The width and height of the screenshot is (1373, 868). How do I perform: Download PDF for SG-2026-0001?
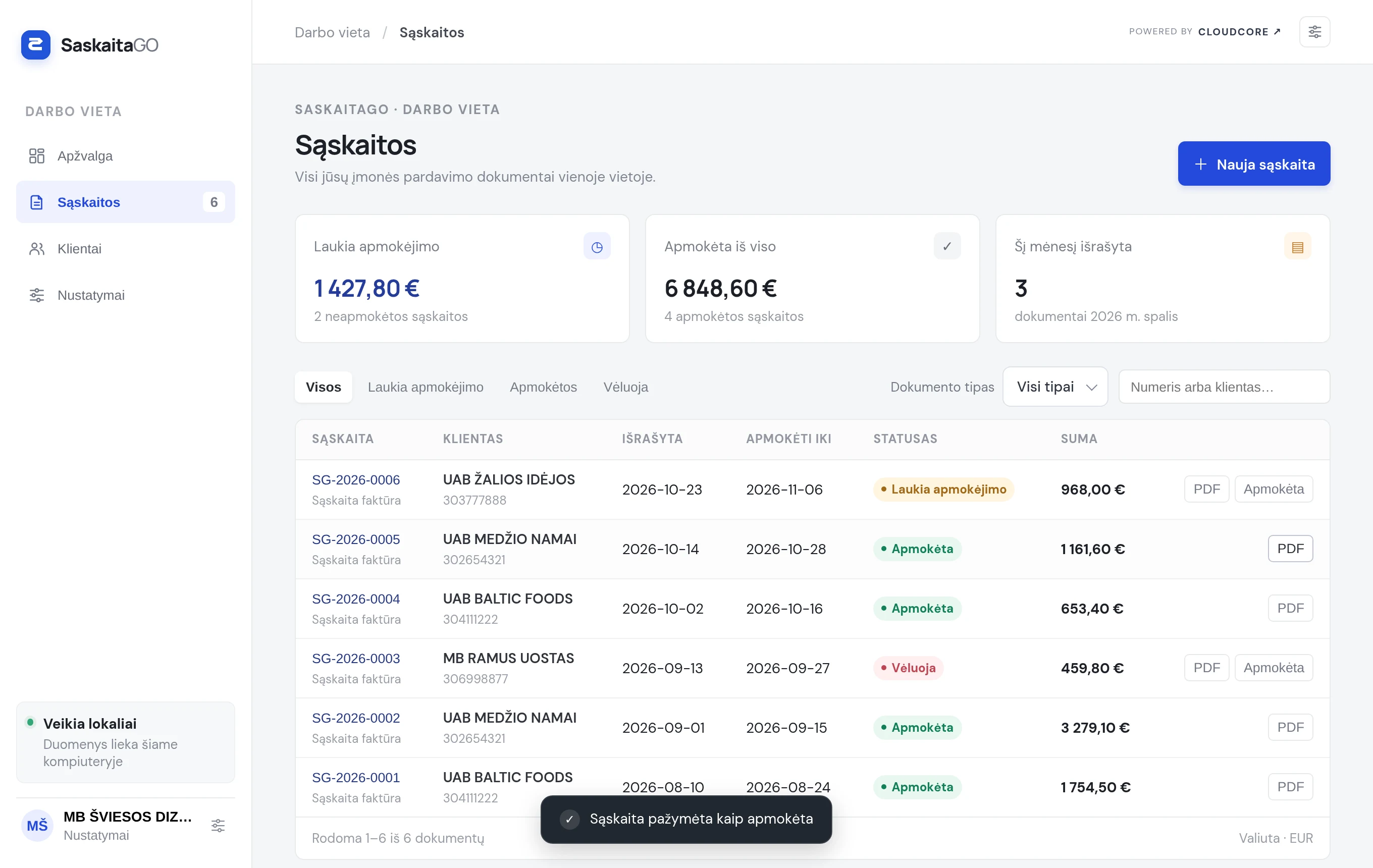coord(1290,787)
